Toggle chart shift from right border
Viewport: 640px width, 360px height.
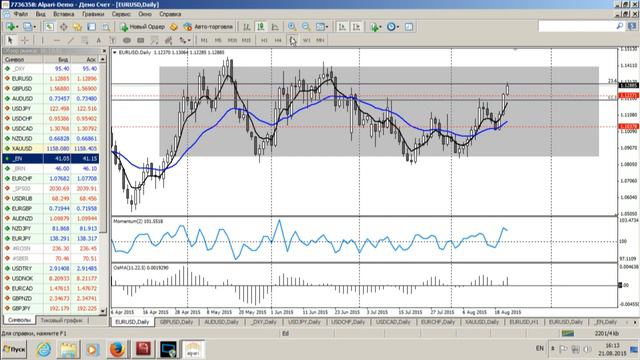pos(356,27)
